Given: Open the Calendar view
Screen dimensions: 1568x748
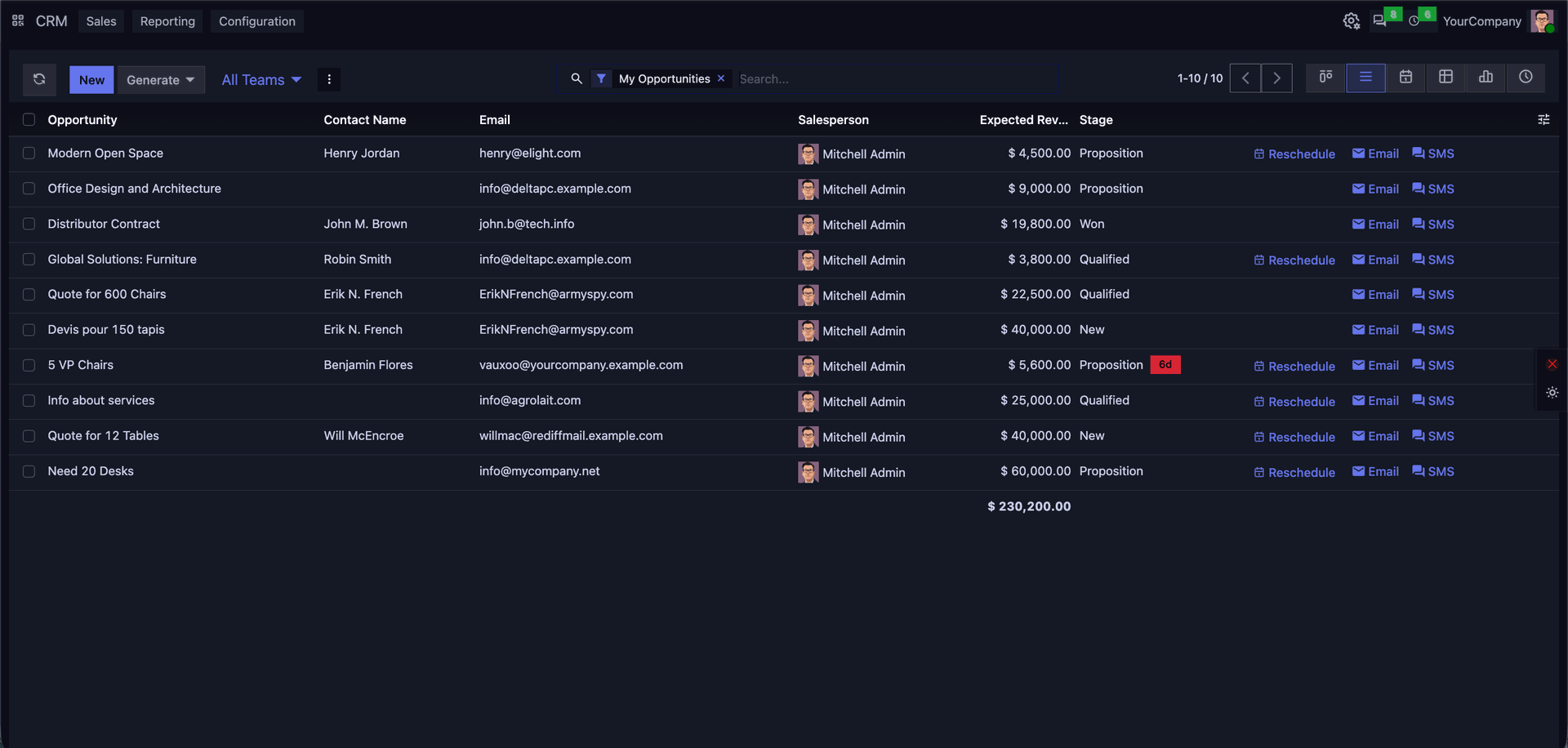Looking at the screenshot, I should pos(1405,78).
